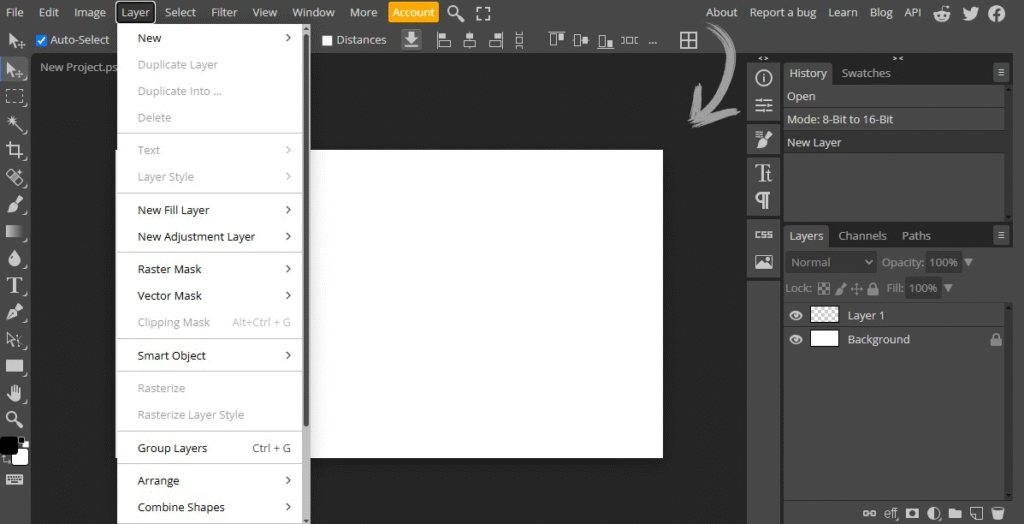The height and width of the screenshot is (524, 1024).
Task: Click the Account button
Action: (413, 13)
